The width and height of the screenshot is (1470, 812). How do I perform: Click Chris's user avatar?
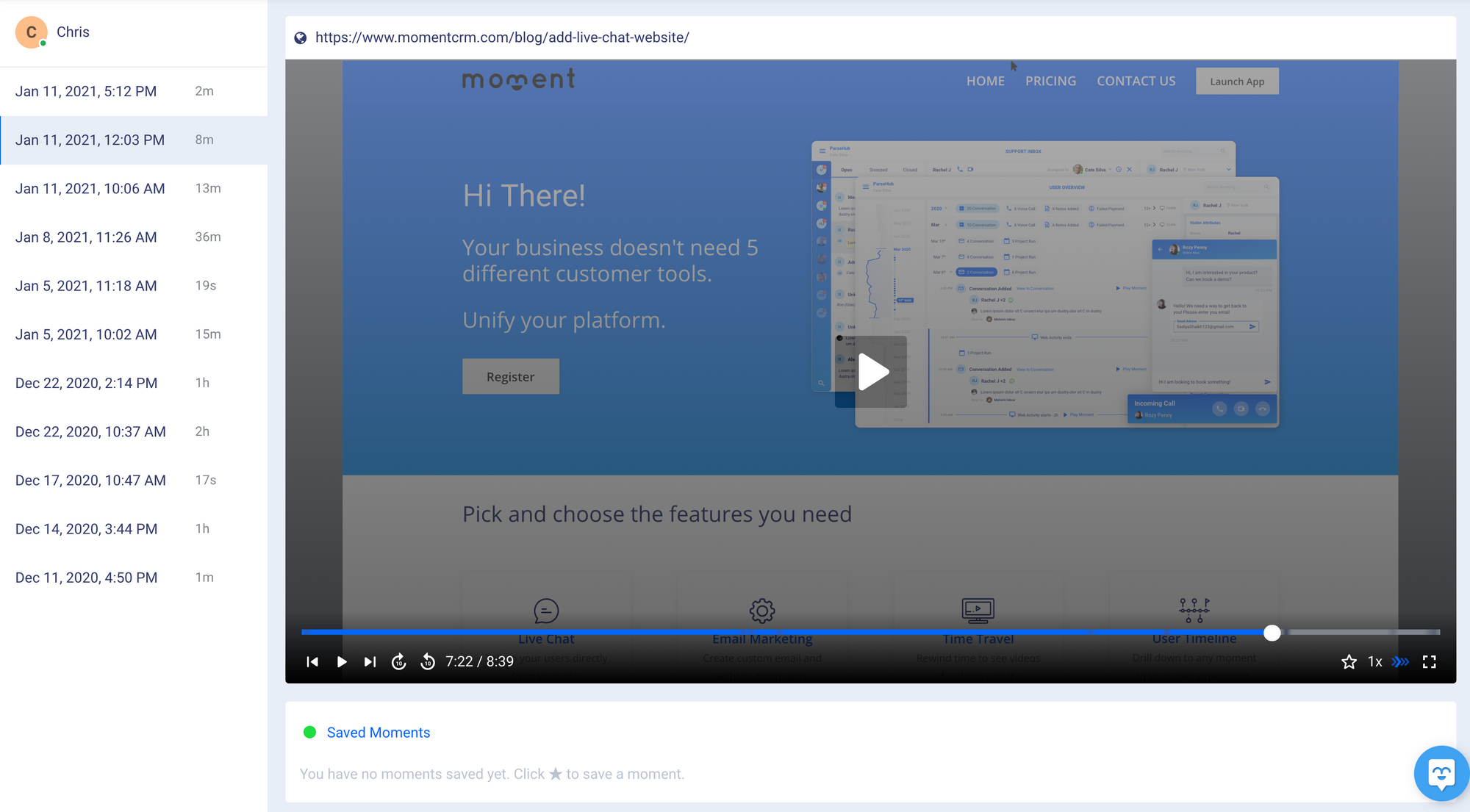point(32,32)
